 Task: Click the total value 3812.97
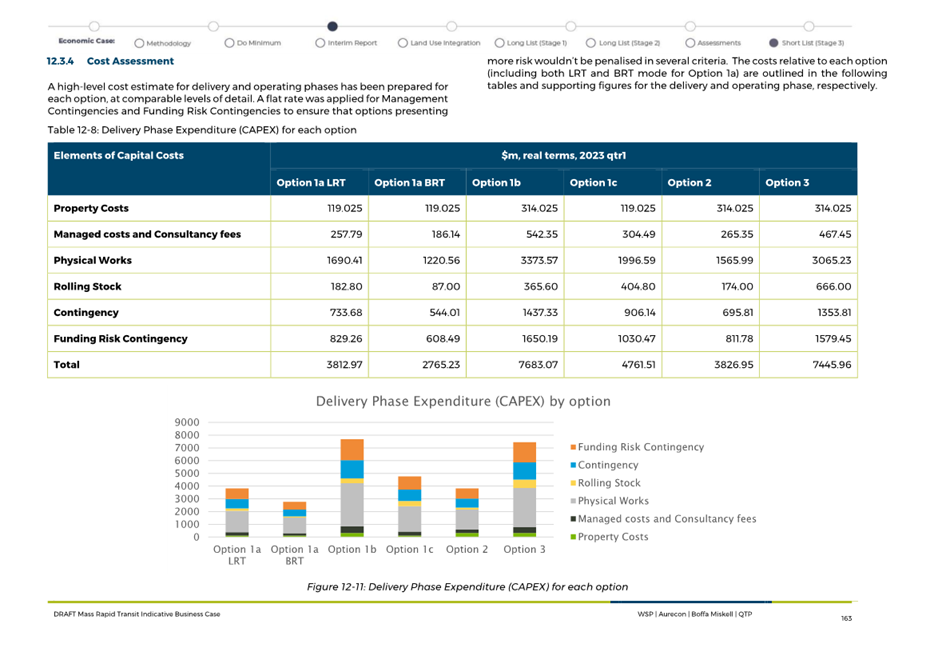(344, 364)
